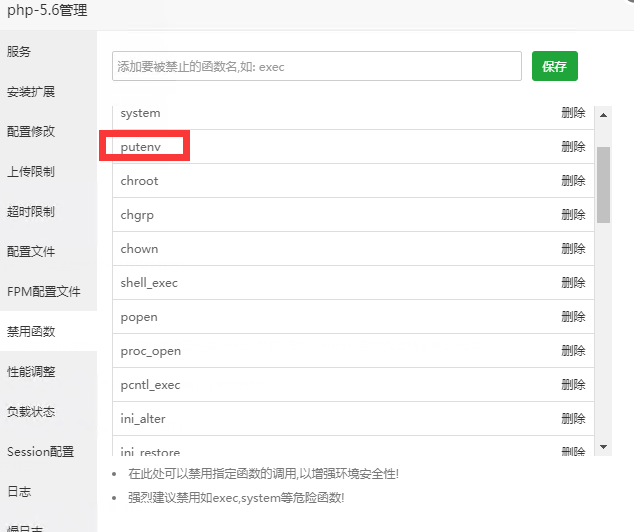Viewport: 634px width, 532px height.
Task: Open the FPM配置文件 section
Action: tap(43, 291)
